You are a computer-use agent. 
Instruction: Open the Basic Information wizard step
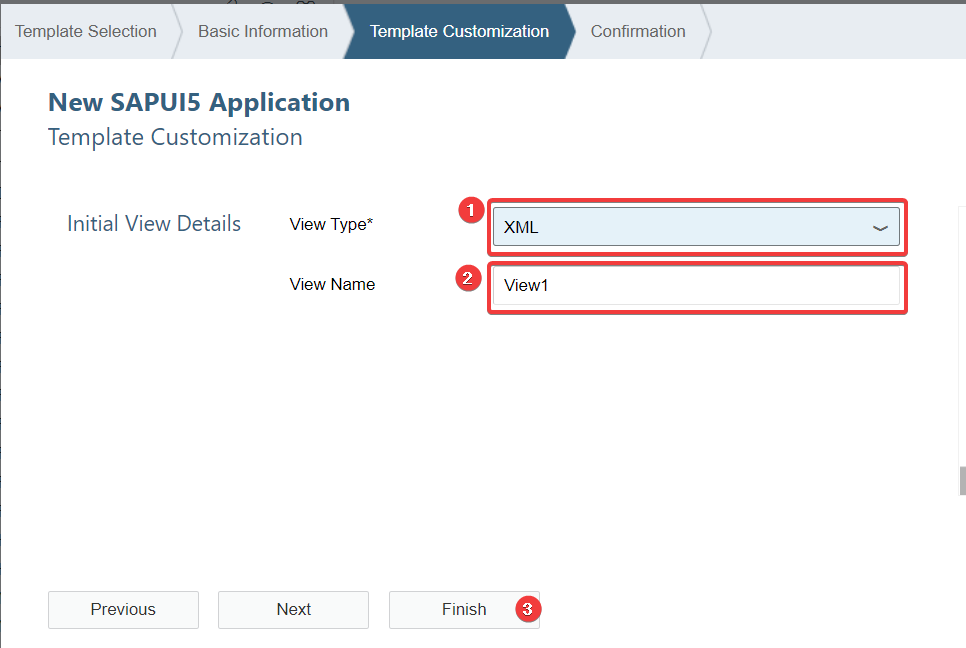tap(263, 31)
